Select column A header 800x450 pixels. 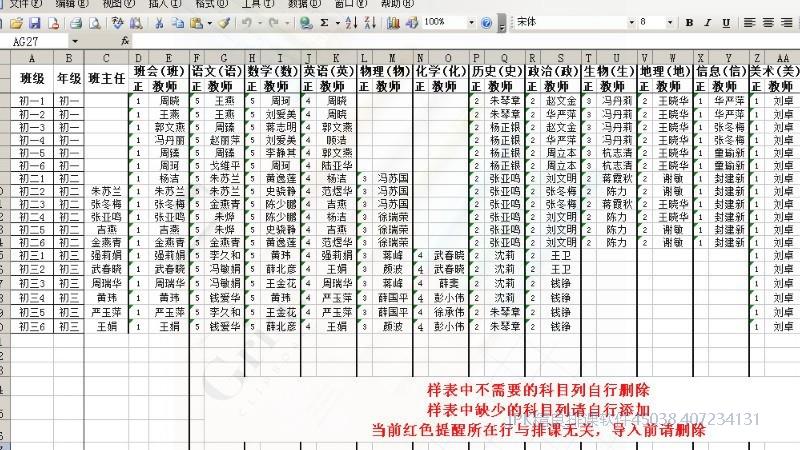point(32,58)
